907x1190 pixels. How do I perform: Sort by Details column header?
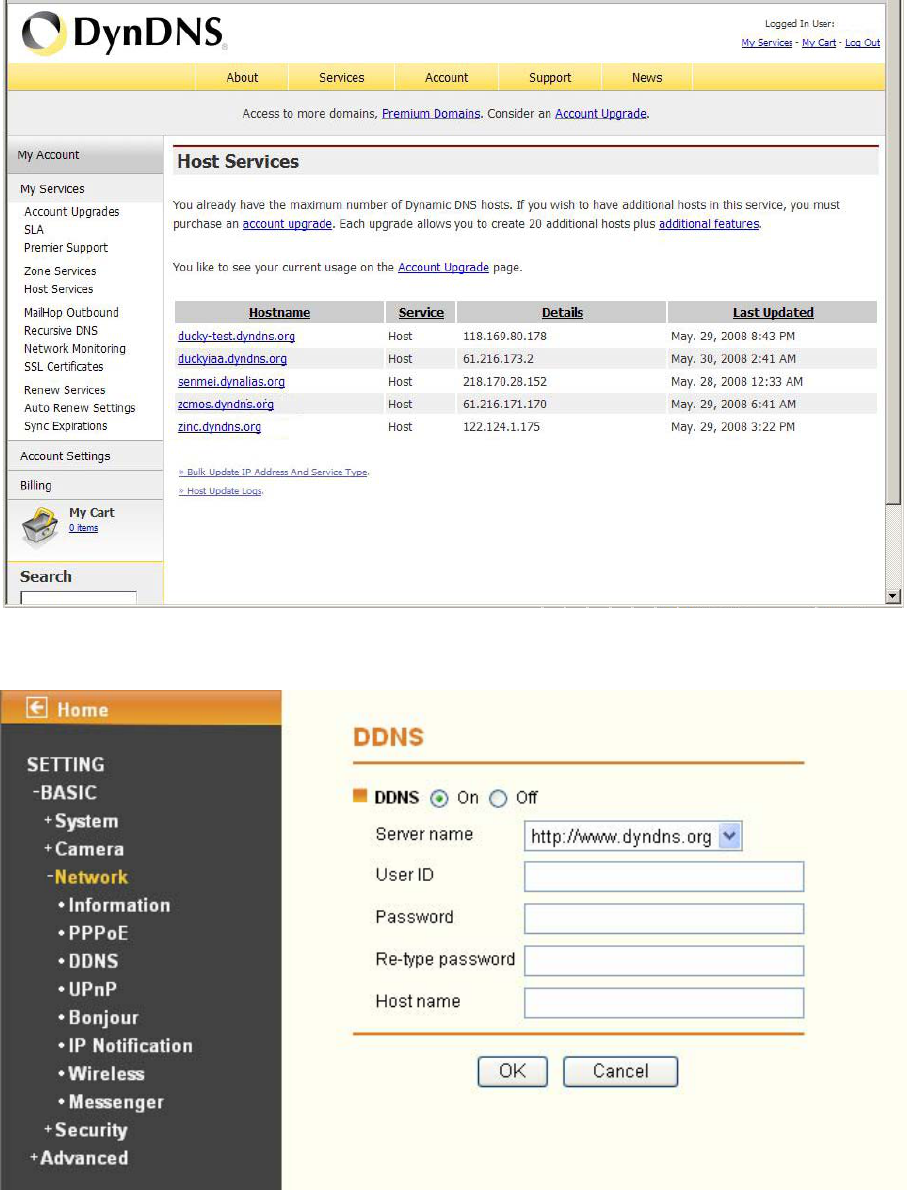(562, 313)
